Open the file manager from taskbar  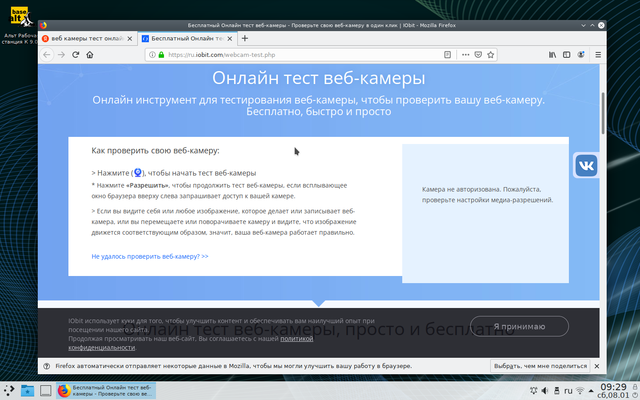coord(27,391)
